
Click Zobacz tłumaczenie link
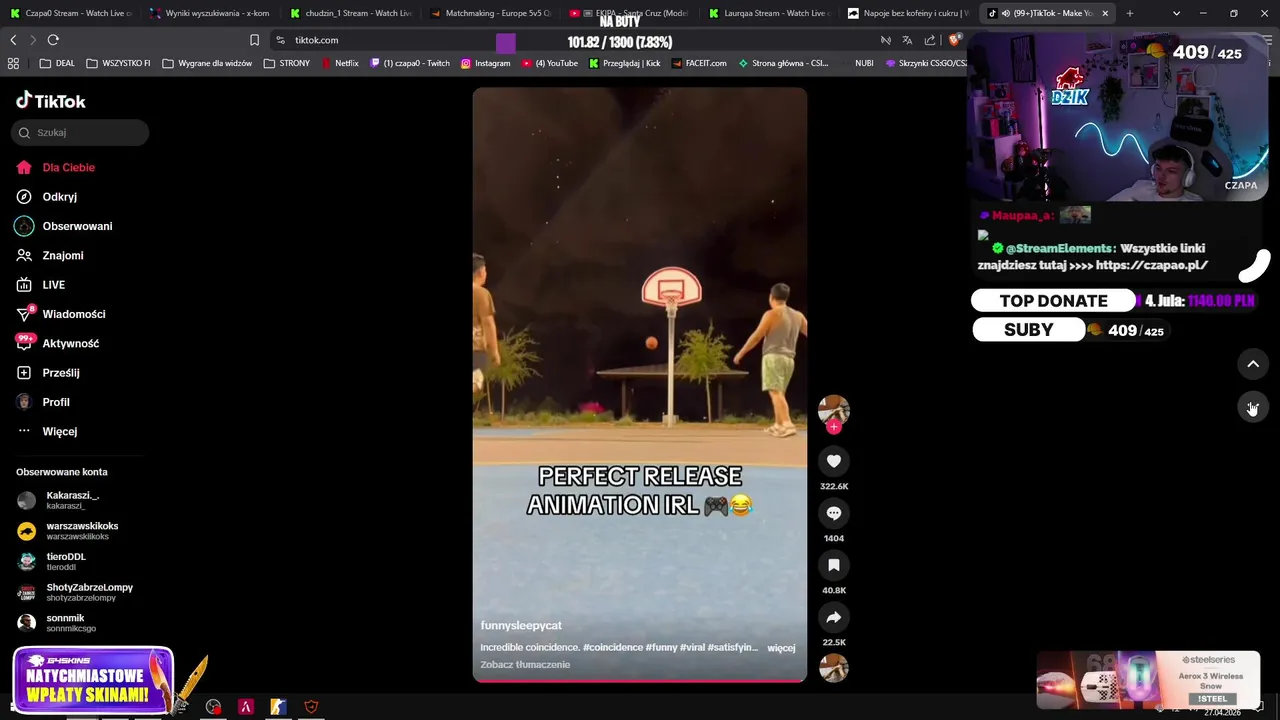click(525, 665)
